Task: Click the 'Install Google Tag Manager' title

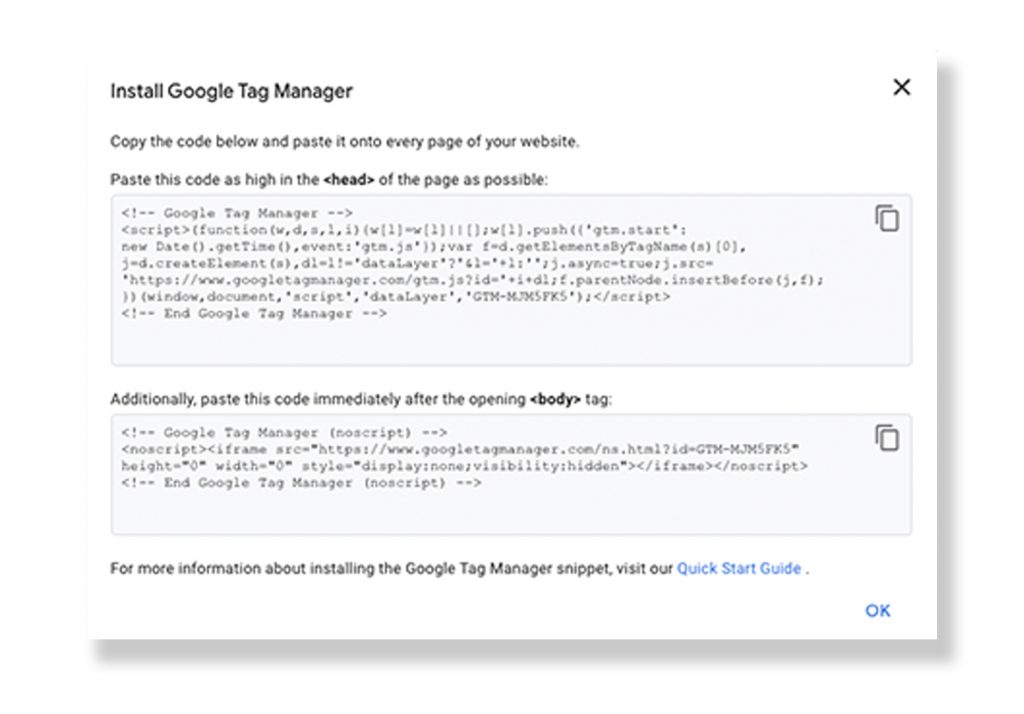Action: coord(231,91)
